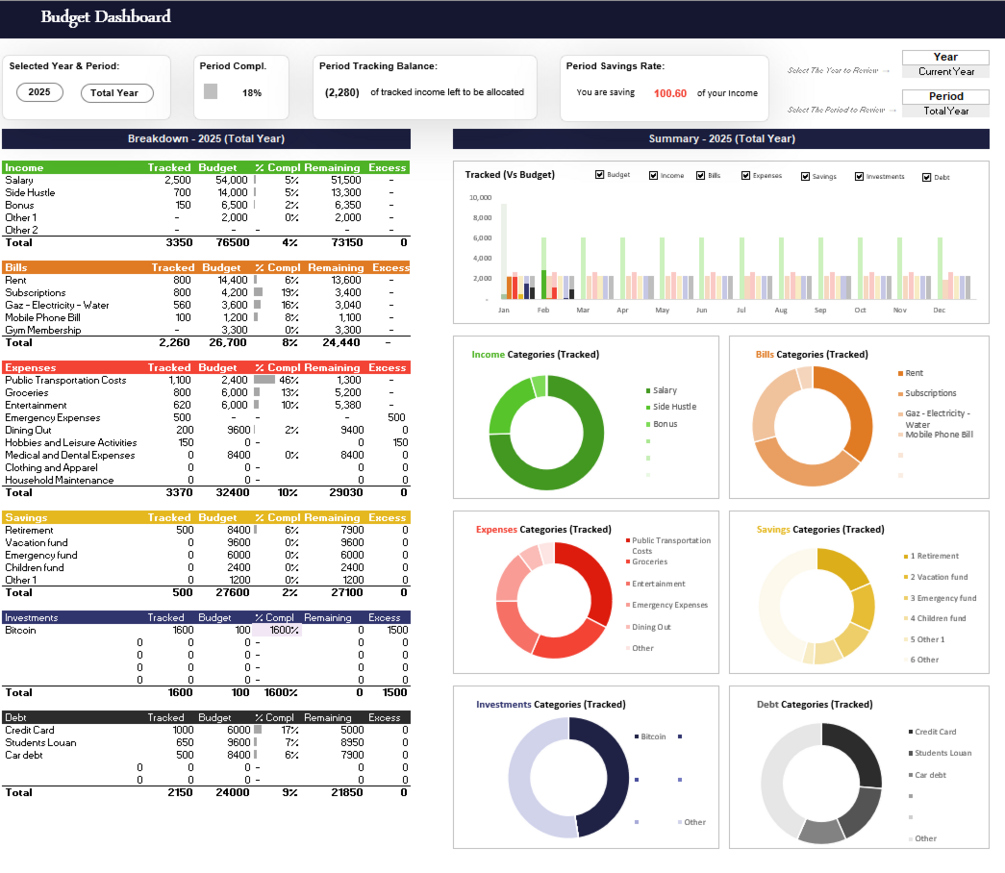
Task: Select the green Income section header
Action: [206, 167]
